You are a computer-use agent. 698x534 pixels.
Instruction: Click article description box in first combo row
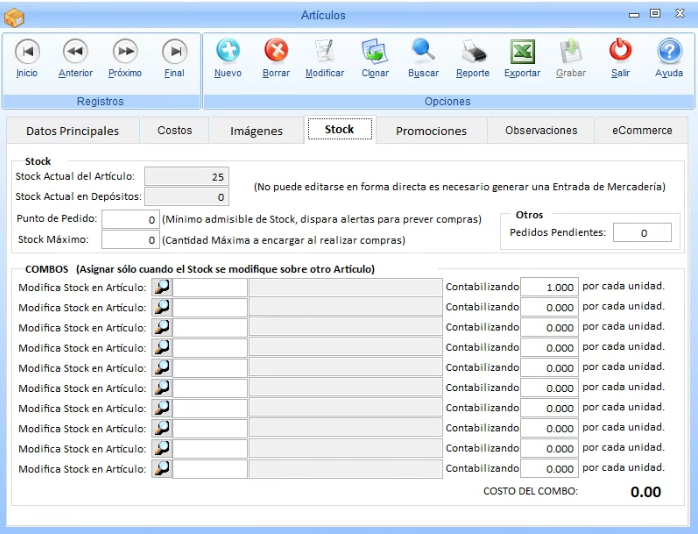(x=346, y=287)
